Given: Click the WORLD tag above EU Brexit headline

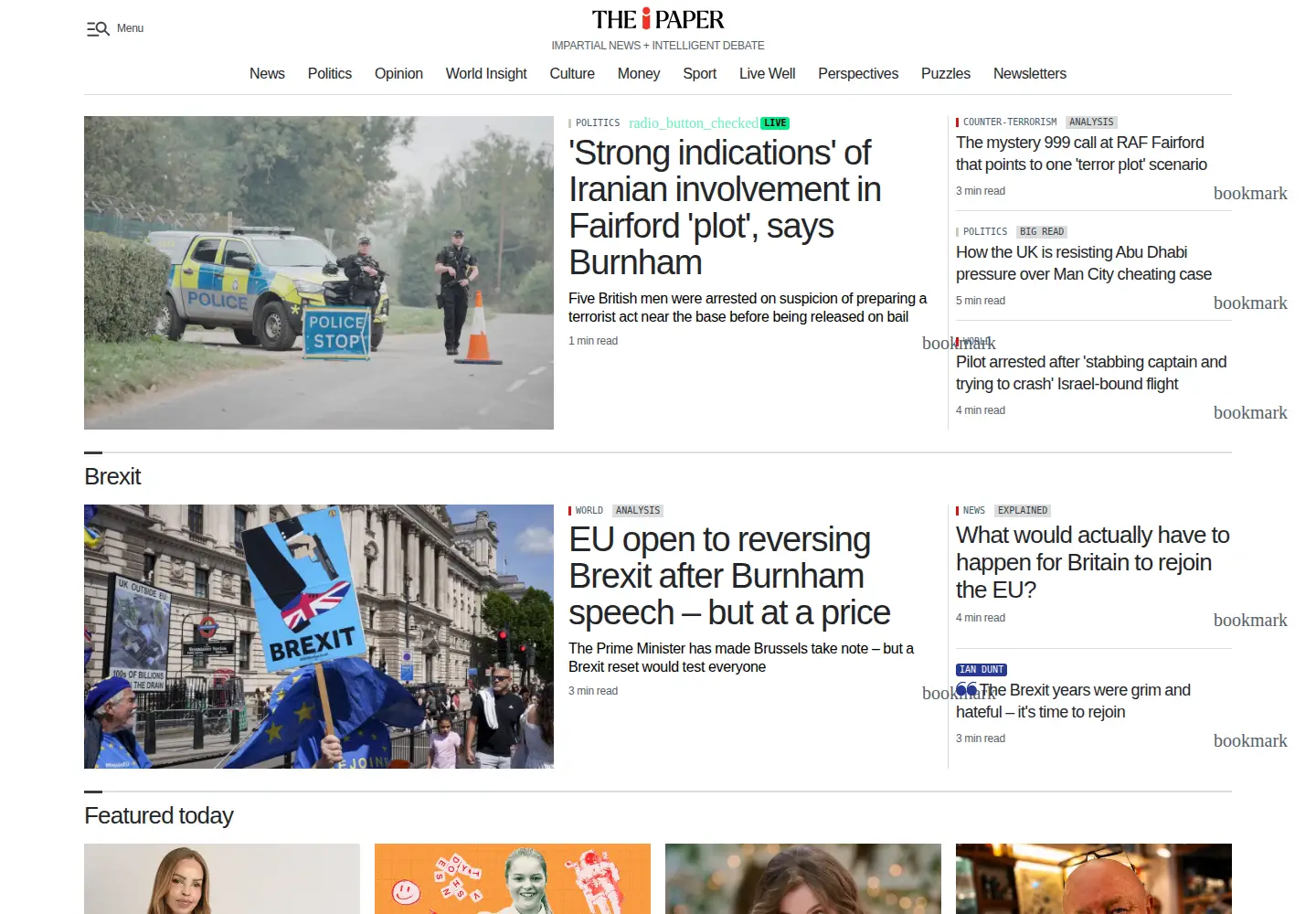Looking at the screenshot, I should click(x=589, y=510).
